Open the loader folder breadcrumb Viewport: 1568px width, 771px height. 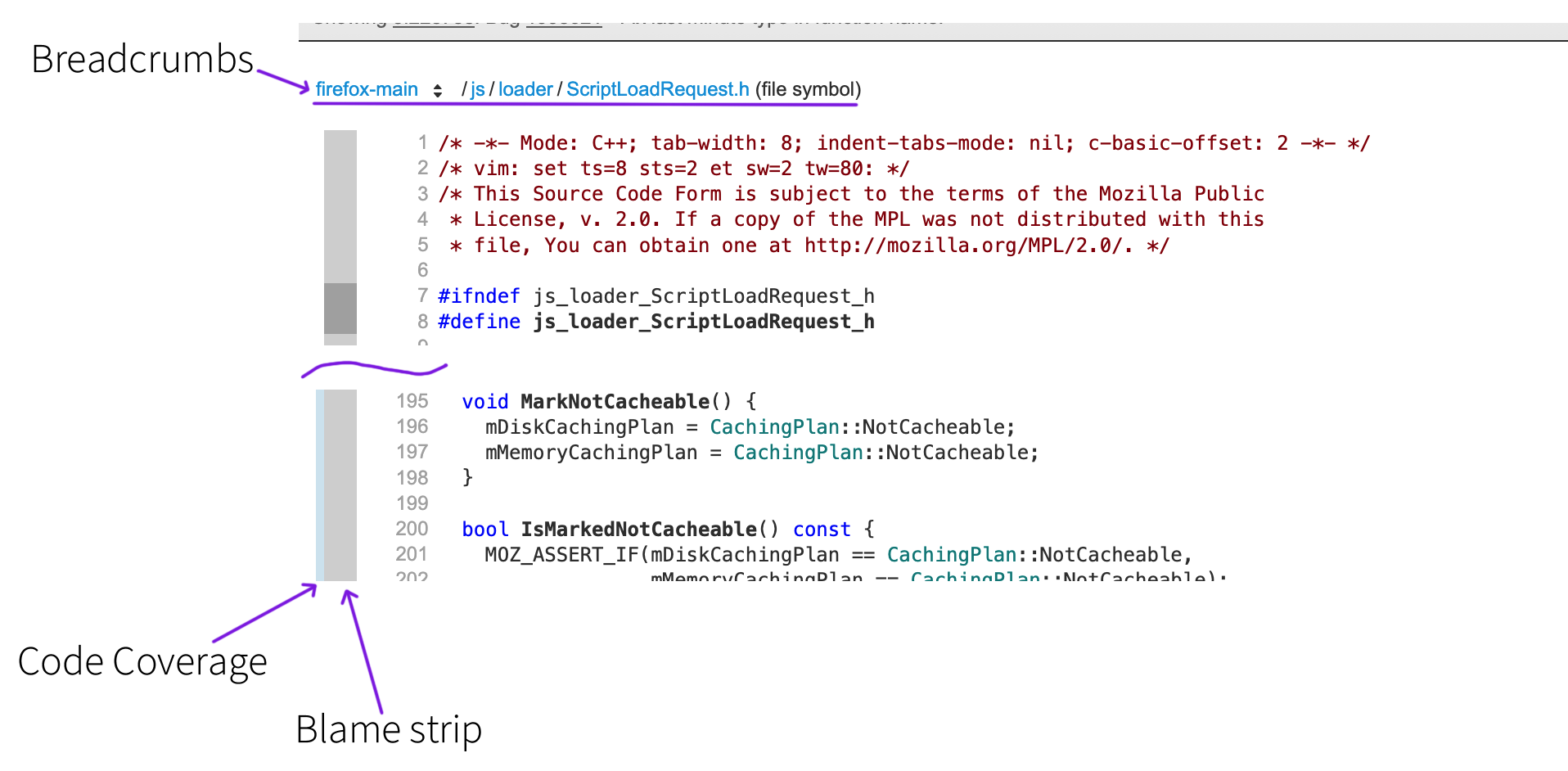[525, 89]
